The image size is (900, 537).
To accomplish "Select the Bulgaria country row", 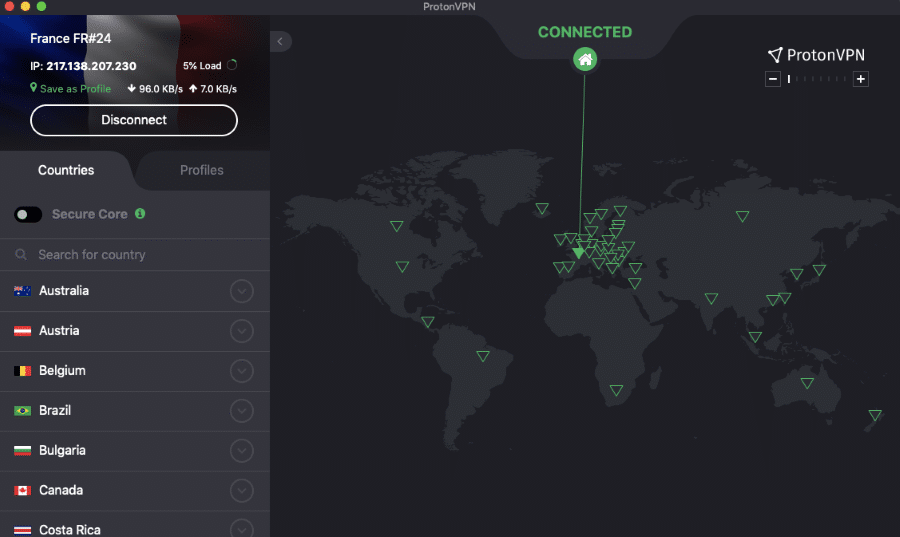I will coord(135,451).
